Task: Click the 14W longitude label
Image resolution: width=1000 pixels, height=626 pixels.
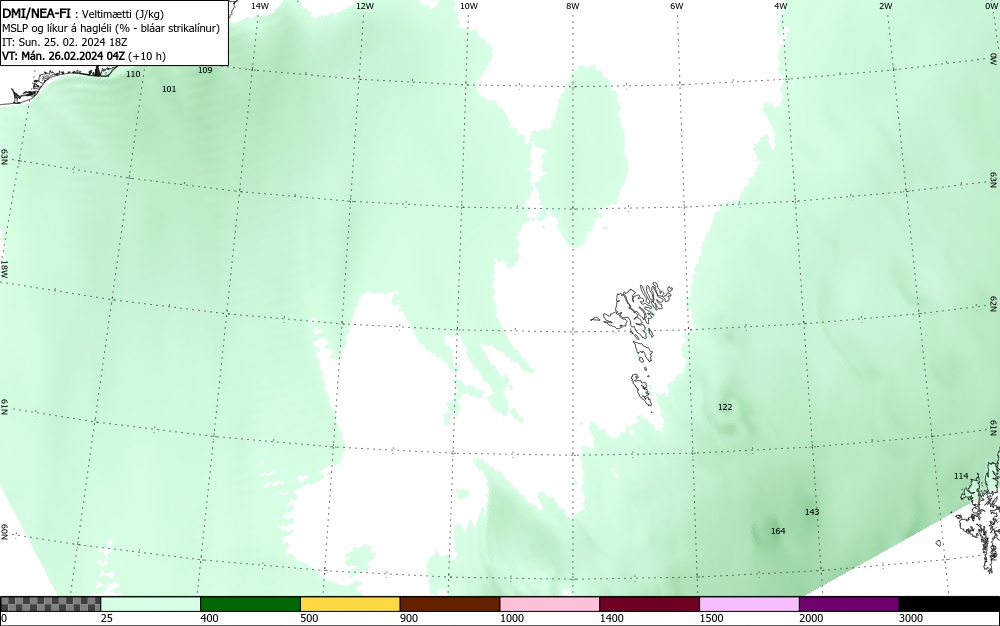Action: (260, 6)
